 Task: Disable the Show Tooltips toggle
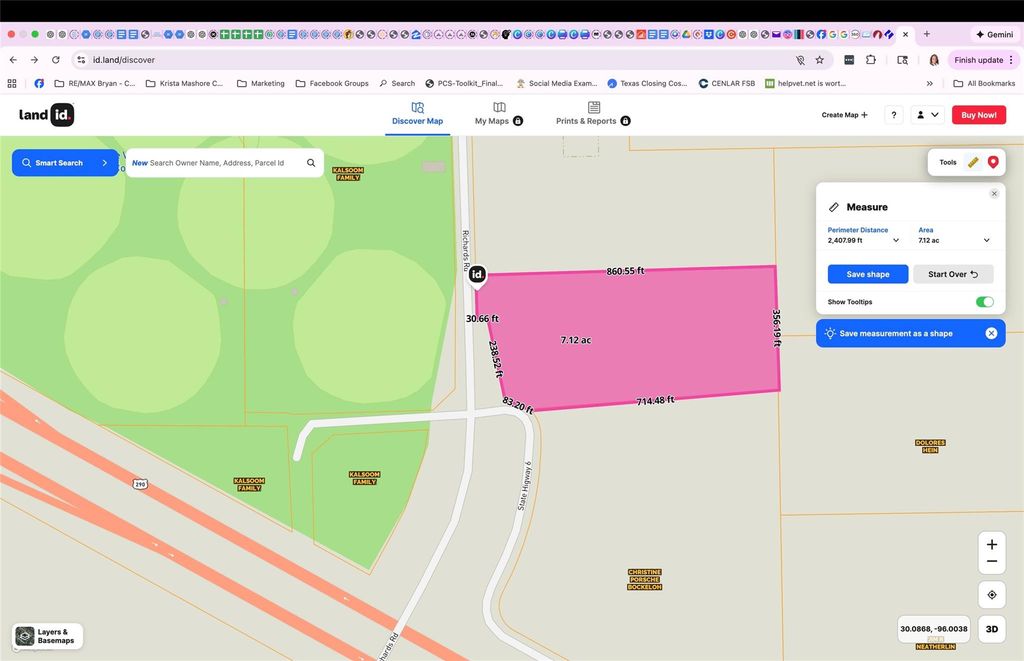click(x=984, y=301)
